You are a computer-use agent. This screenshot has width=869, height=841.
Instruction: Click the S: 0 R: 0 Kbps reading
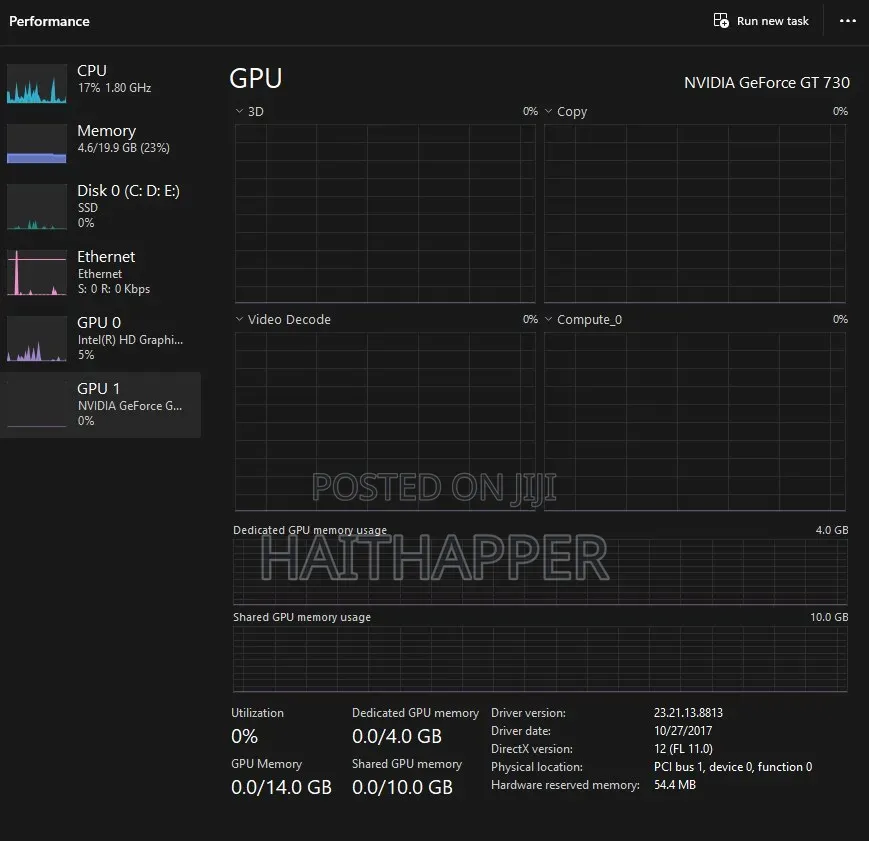pyautogui.click(x=114, y=289)
